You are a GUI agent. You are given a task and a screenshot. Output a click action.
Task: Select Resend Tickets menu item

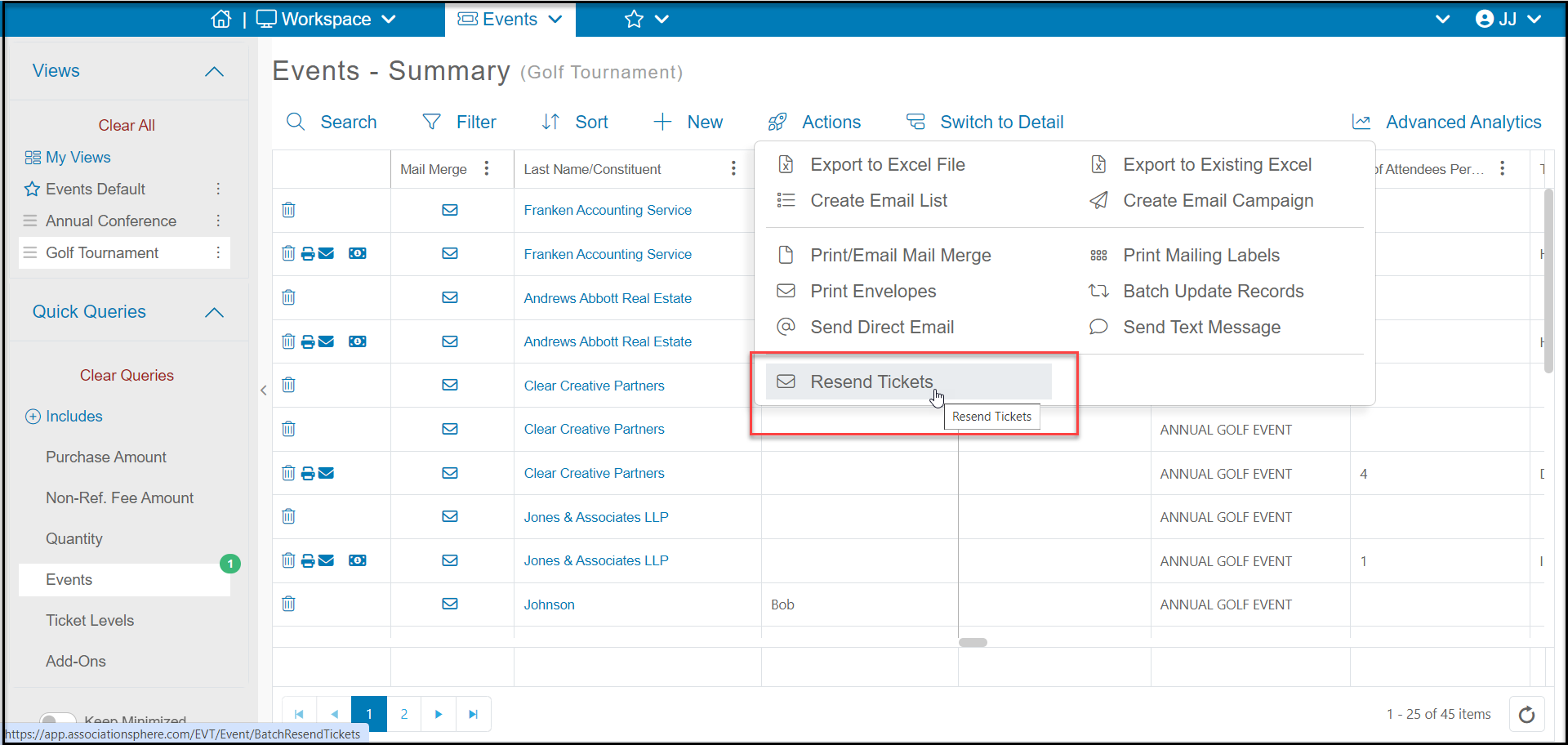pyautogui.click(x=908, y=381)
